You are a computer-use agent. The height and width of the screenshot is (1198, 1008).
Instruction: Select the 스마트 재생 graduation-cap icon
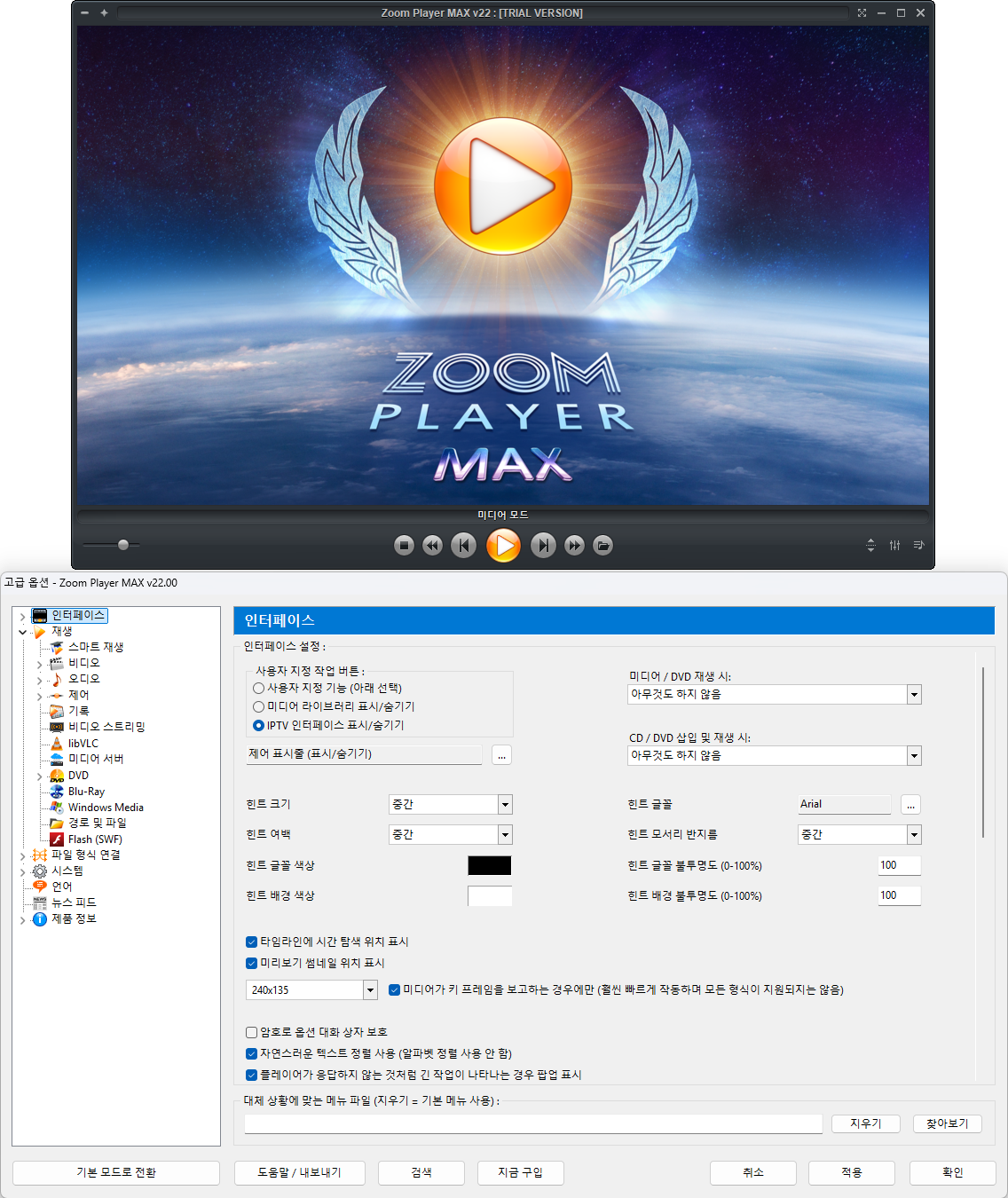[x=57, y=648]
